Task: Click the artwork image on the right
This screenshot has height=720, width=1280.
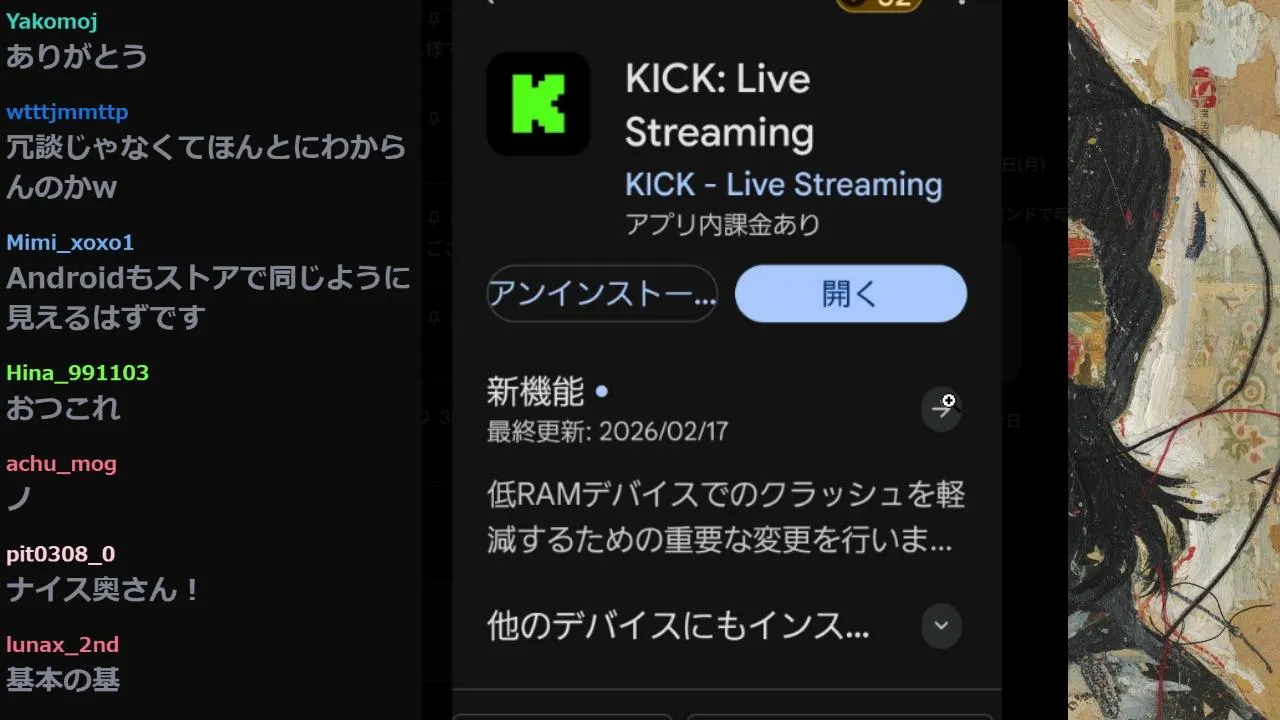Action: pos(1174,360)
